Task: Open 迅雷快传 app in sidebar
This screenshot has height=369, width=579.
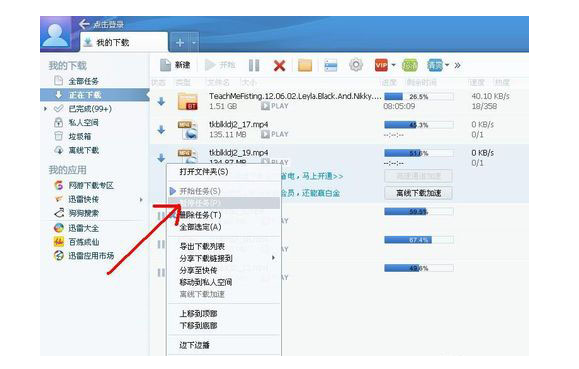Action: (x=83, y=199)
